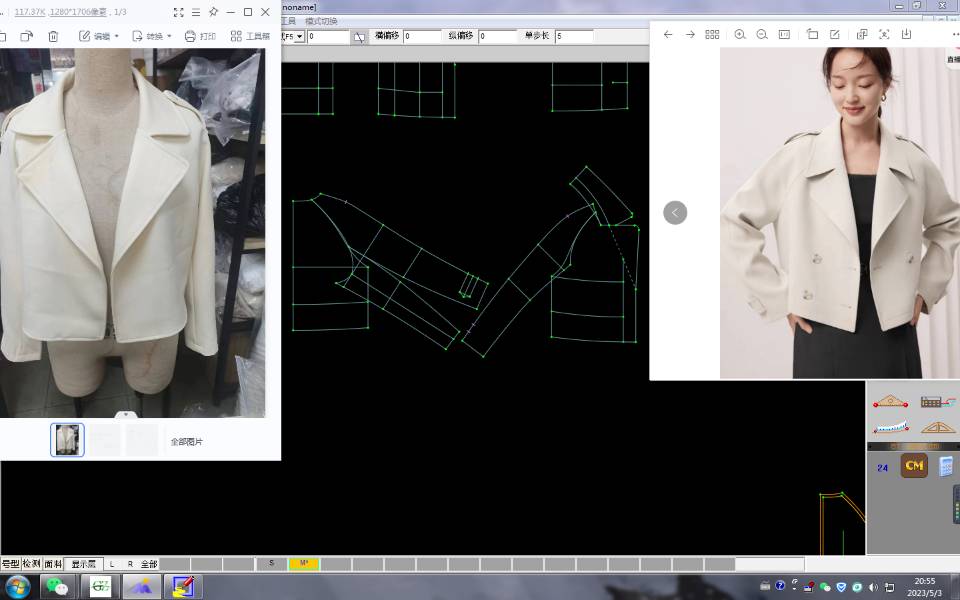Toggle the yellow M size cell
The width and height of the screenshot is (960, 600).
(x=304, y=564)
